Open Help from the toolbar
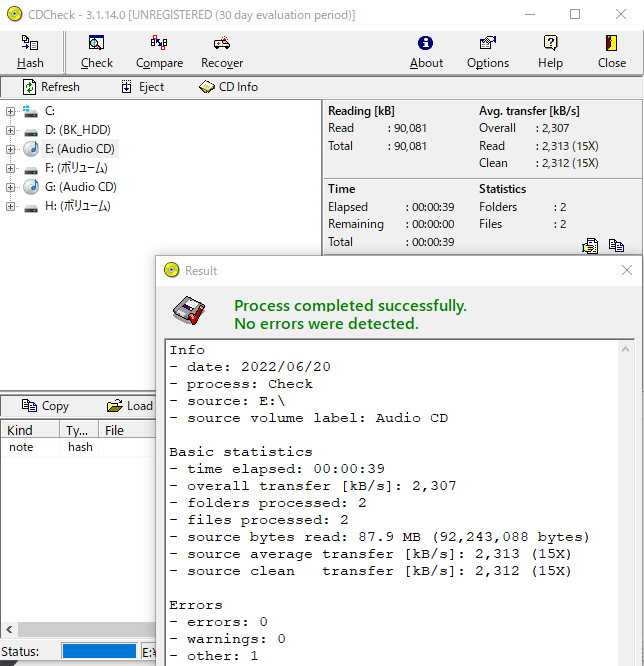 (x=550, y=44)
